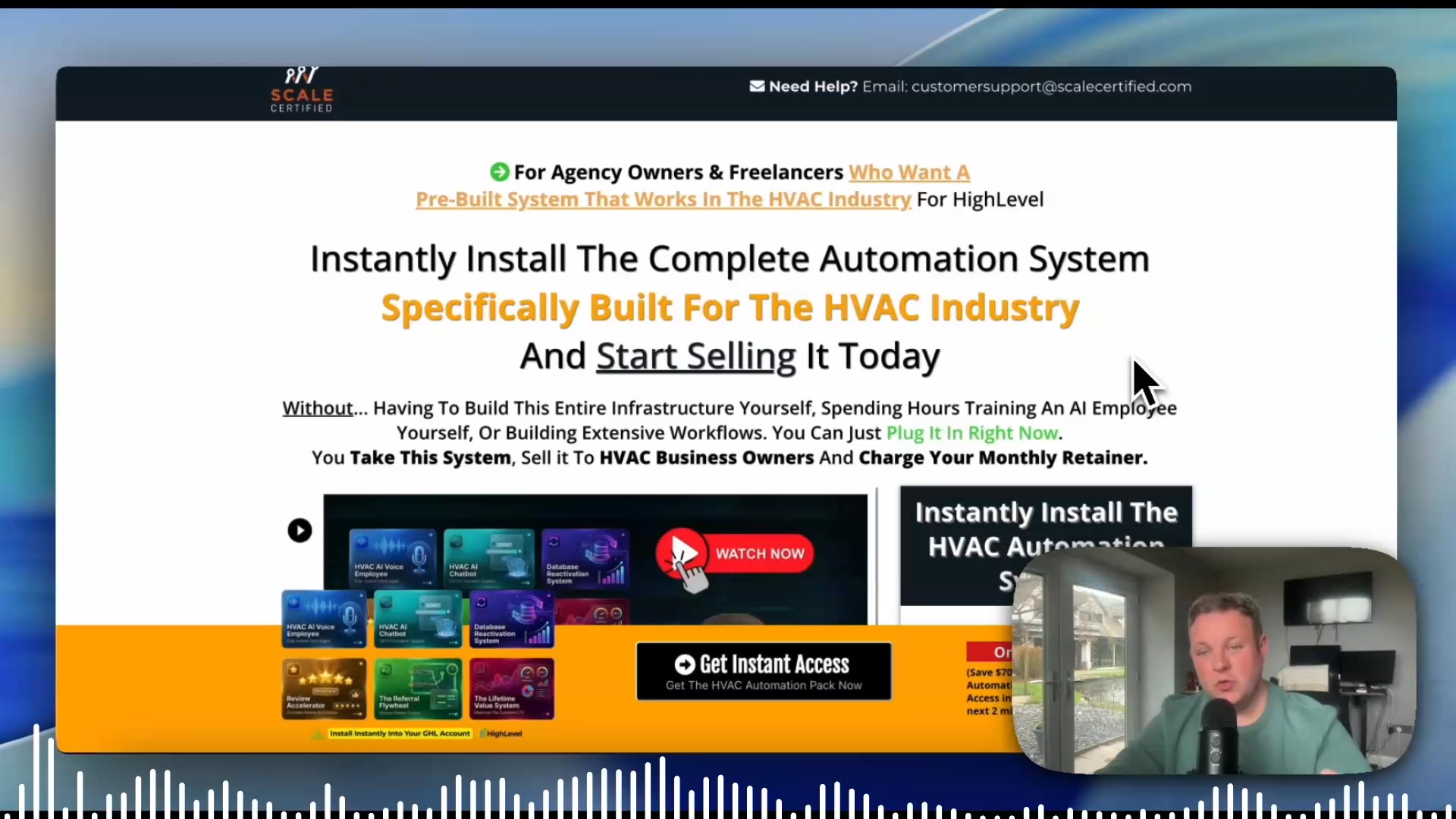Click the 'Start Selling' underlined headline text
Viewport: 1456px width, 819px height.
695,356
